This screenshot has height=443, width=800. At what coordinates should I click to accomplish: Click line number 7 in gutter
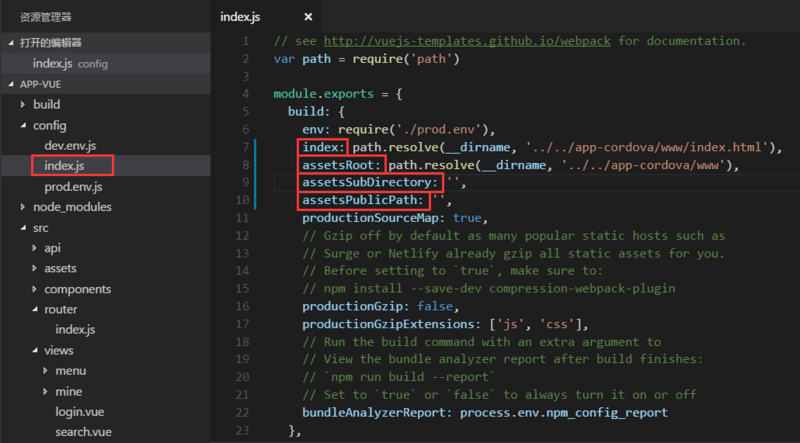[246, 147]
